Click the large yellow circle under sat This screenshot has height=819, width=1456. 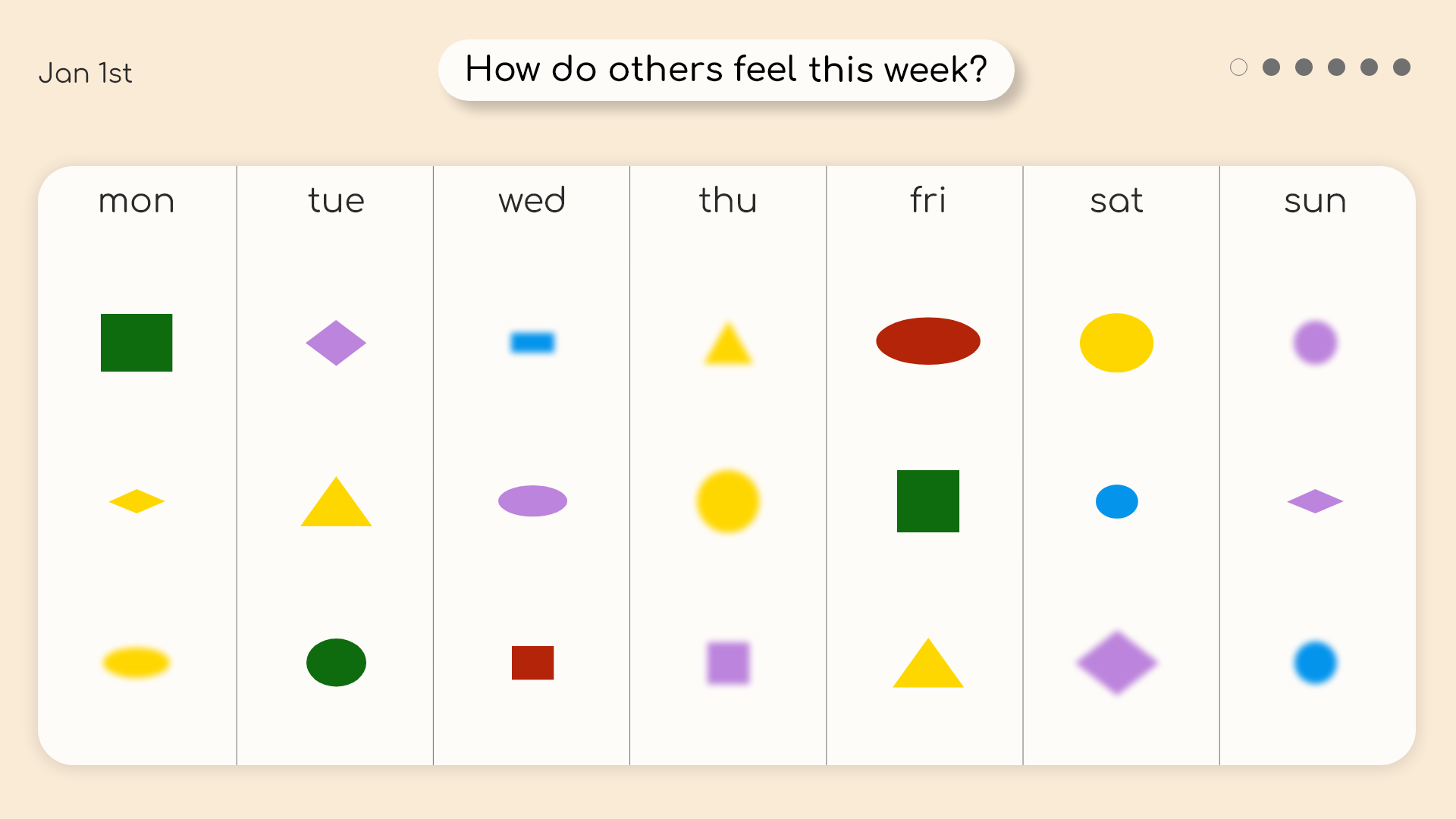click(x=1116, y=343)
